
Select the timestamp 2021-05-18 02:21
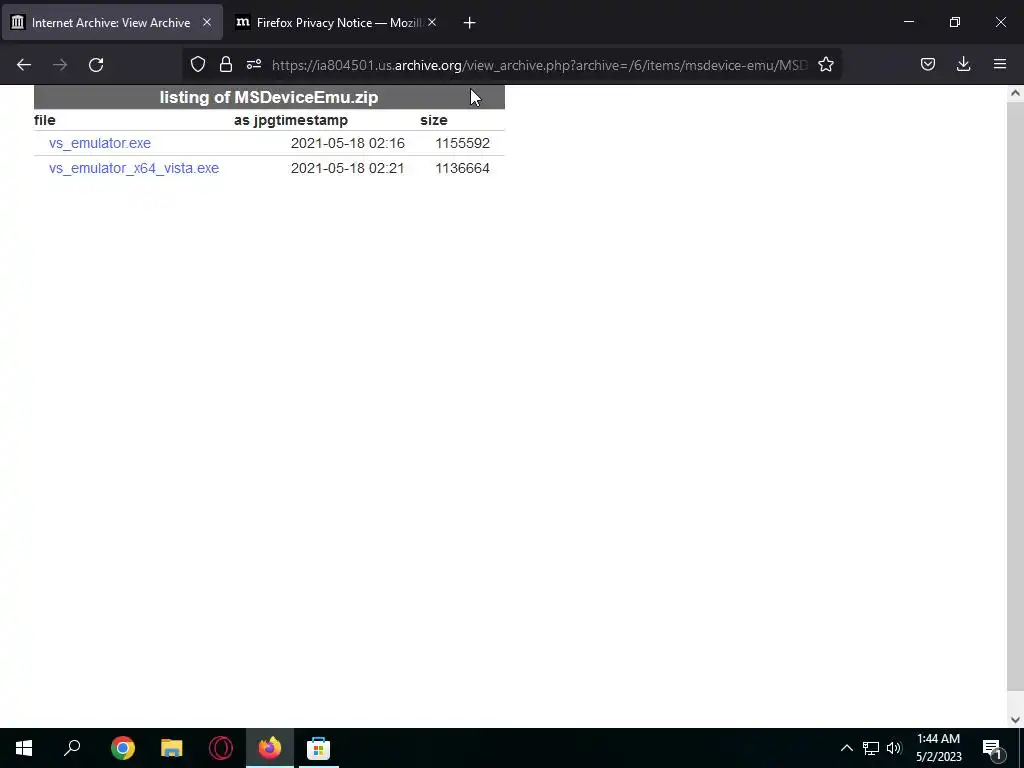click(x=347, y=168)
